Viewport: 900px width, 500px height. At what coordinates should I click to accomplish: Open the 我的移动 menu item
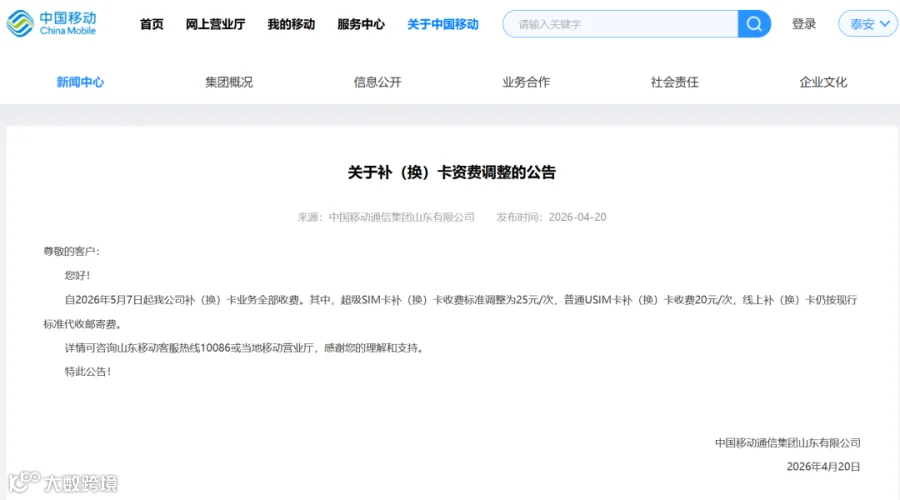pyautogui.click(x=291, y=24)
